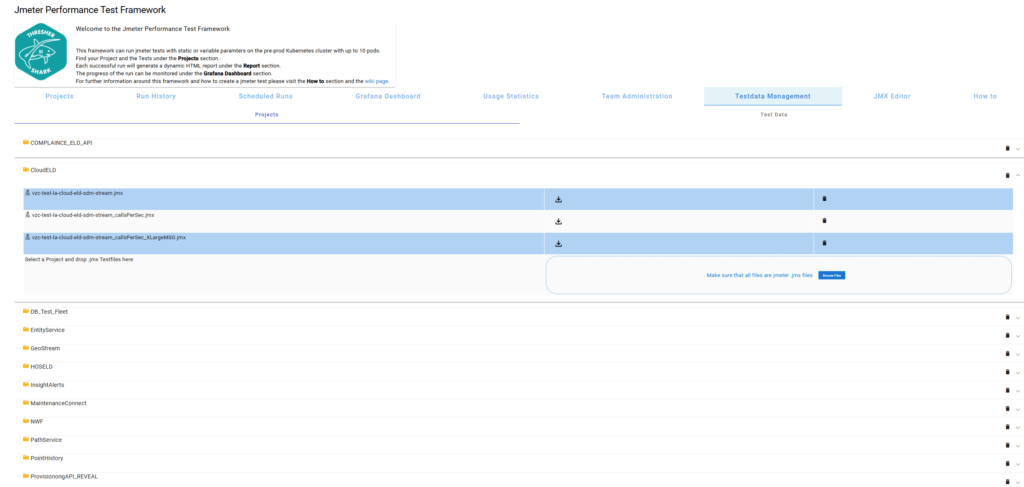Delete the GeoStream project
1024x487 pixels.
tap(1007, 354)
